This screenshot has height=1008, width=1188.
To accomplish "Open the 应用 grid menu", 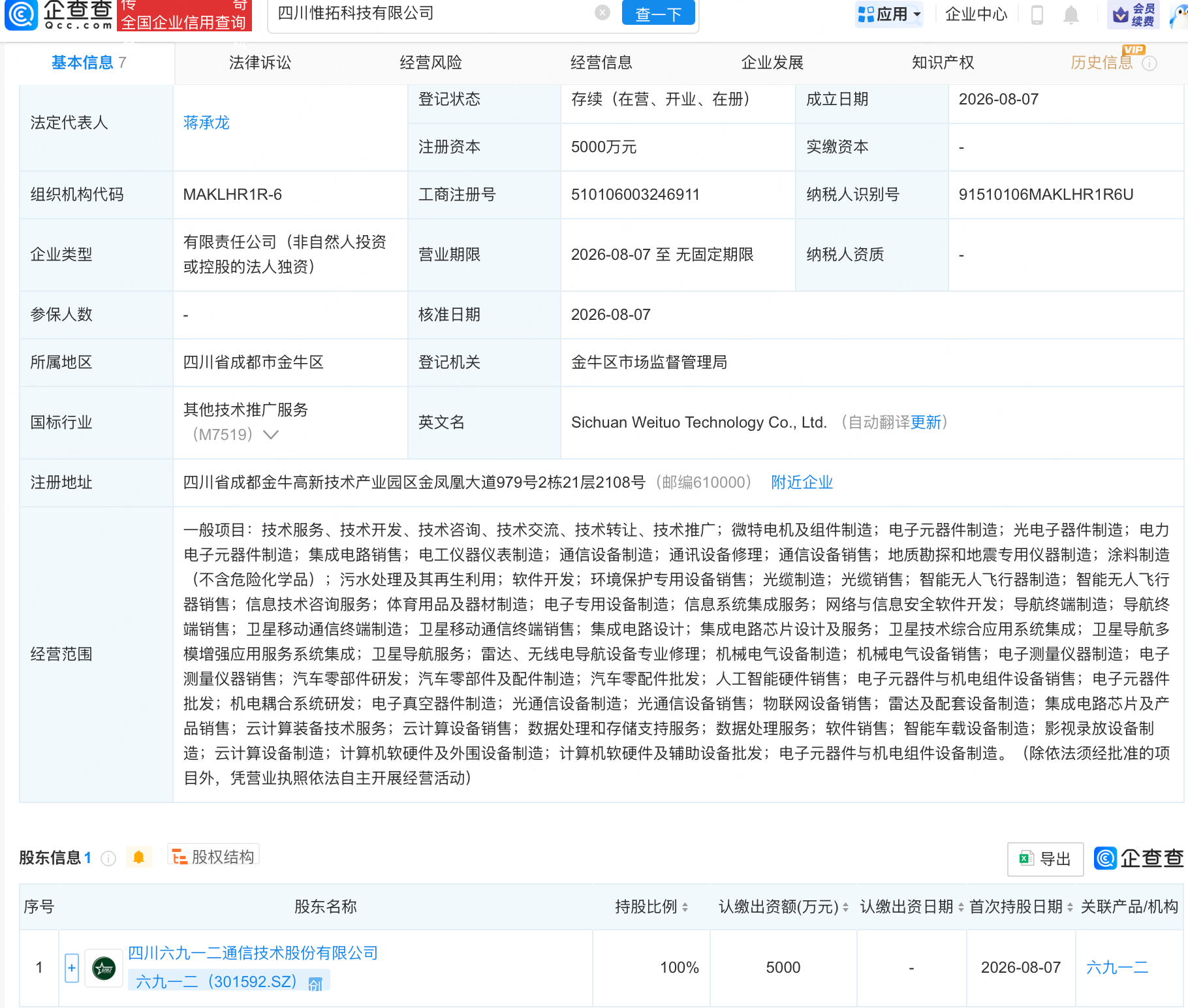I will pos(889,14).
